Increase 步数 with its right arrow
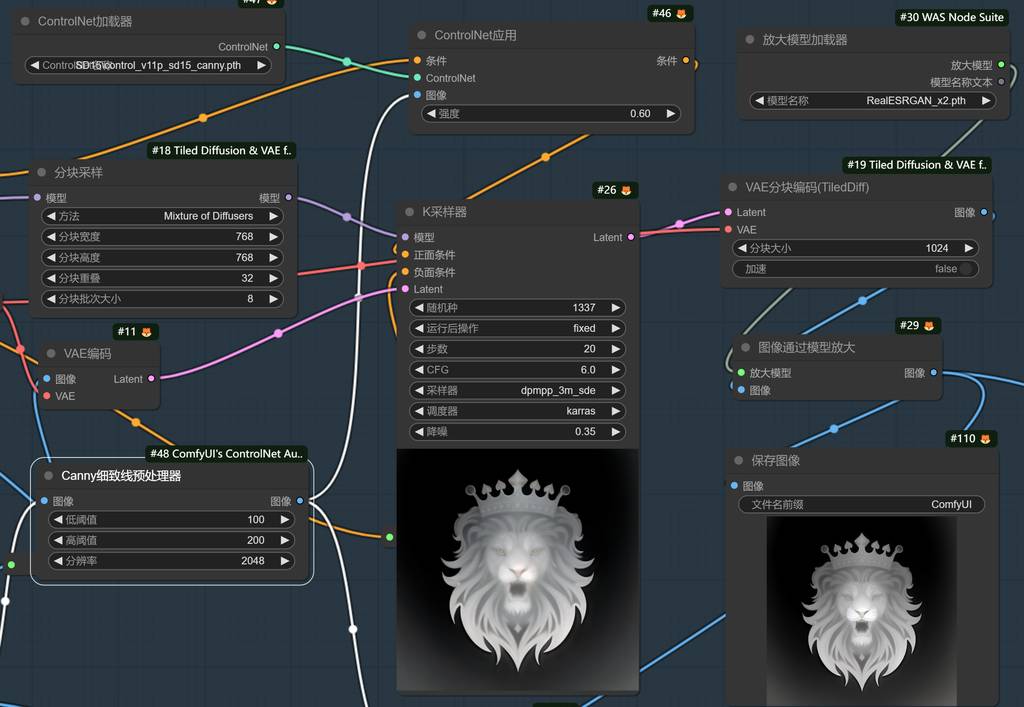Image resolution: width=1024 pixels, height=707 pixels. click(616, 349)
